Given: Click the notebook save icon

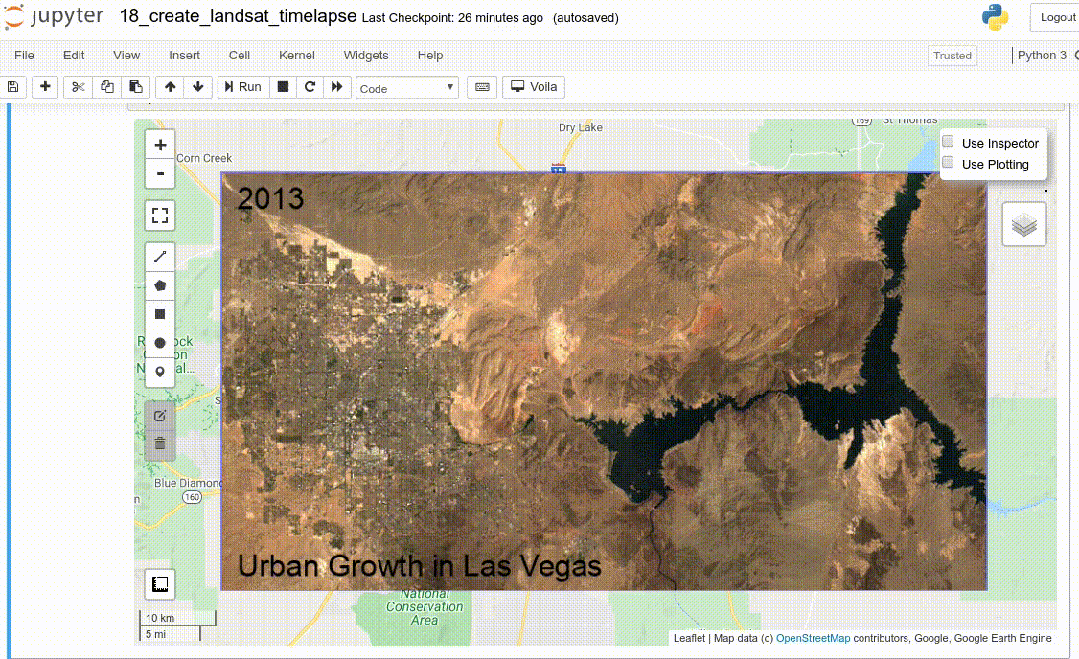Looking at the screenshot, I should point(13,87).
